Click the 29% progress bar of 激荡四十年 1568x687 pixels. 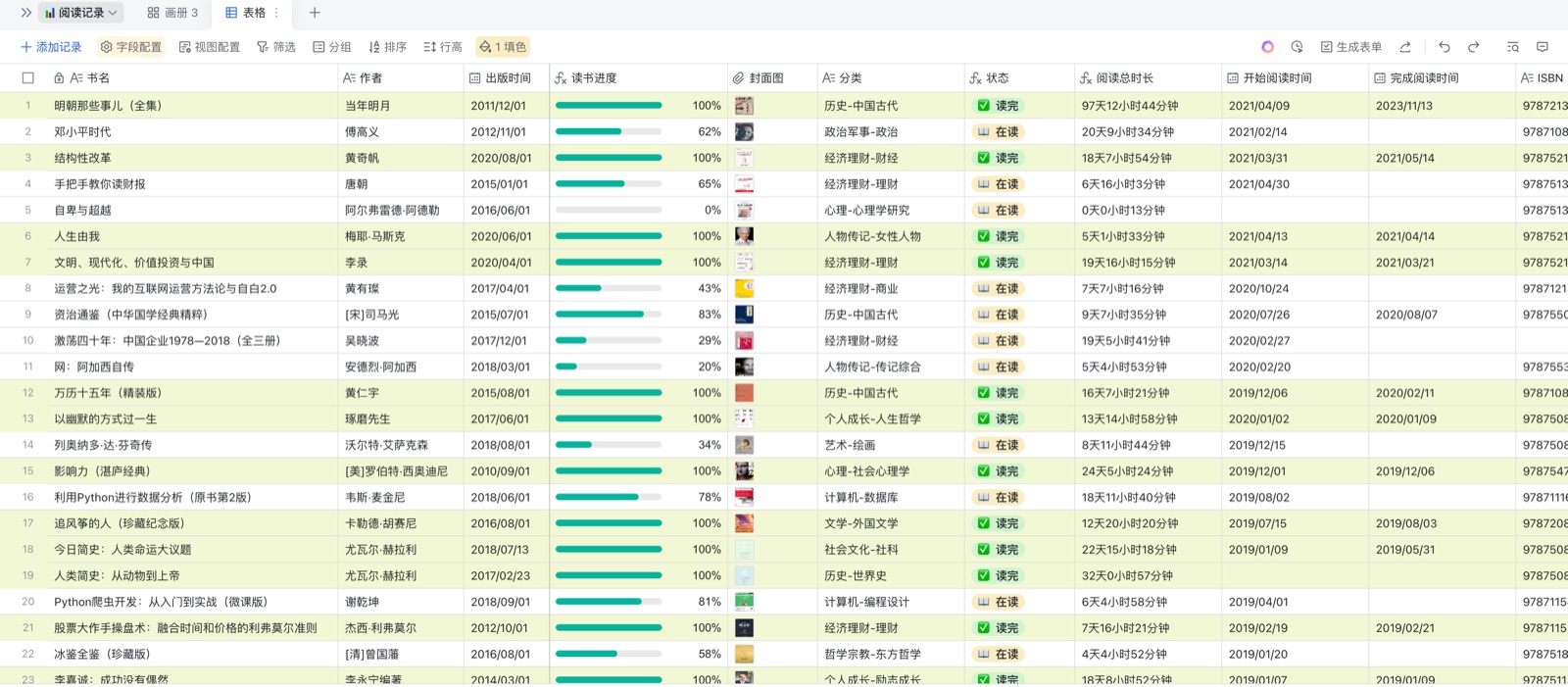(x=609, y=341)
